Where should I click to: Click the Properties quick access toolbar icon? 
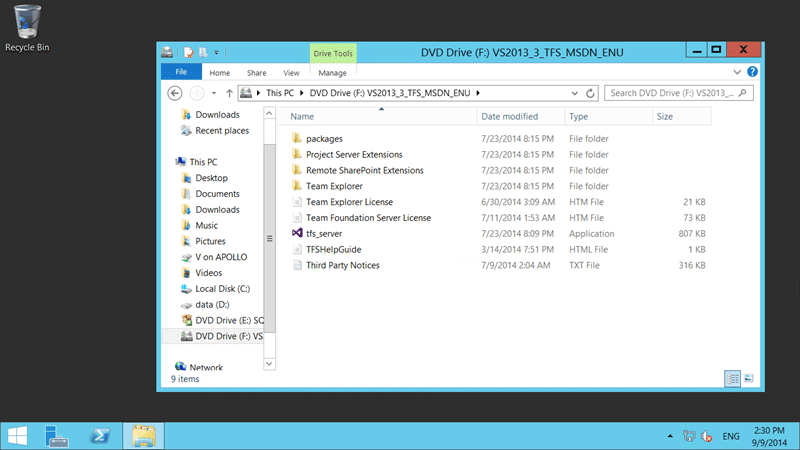(189, 52)
